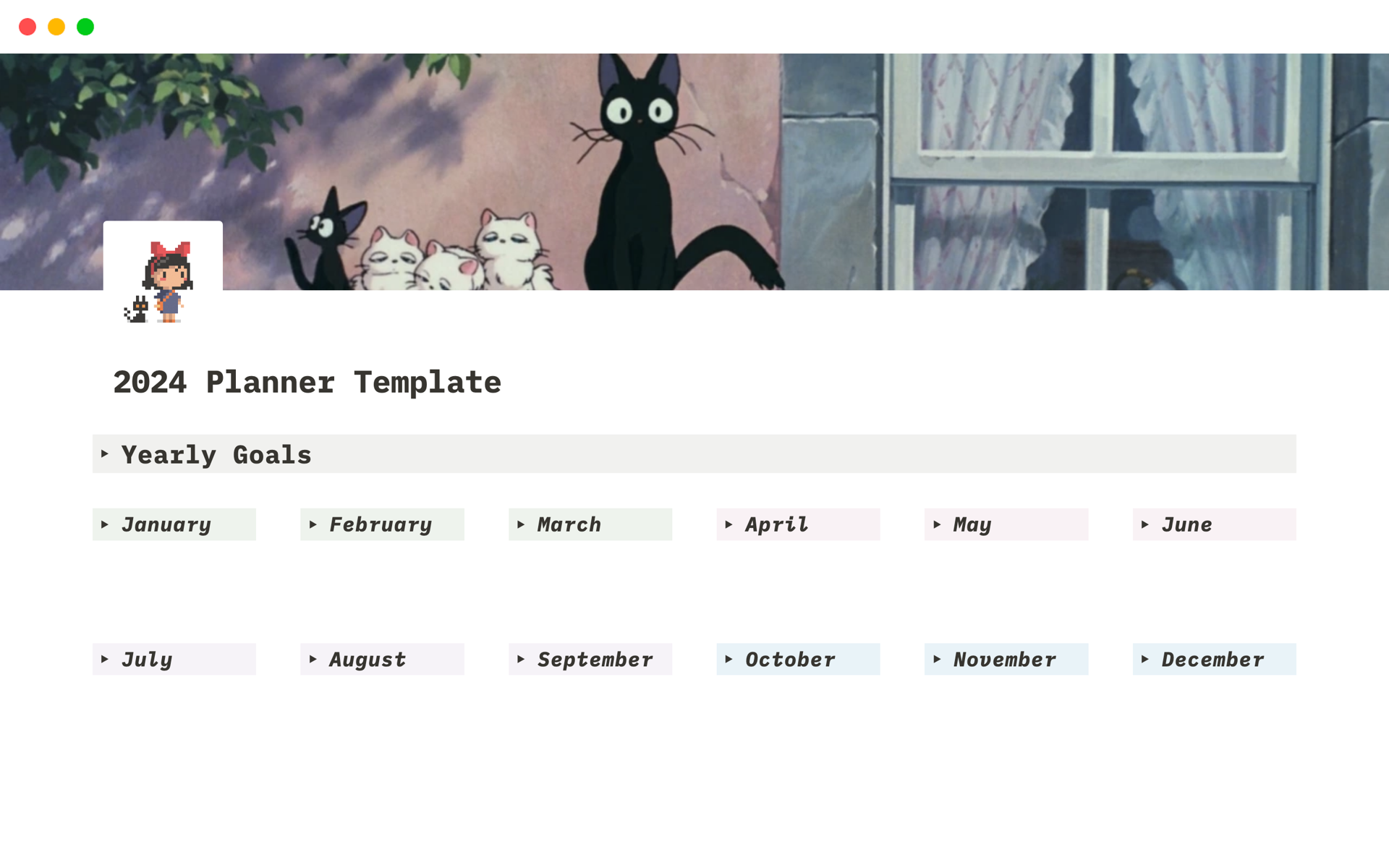Toggle the March month section

tap(522, 522)
